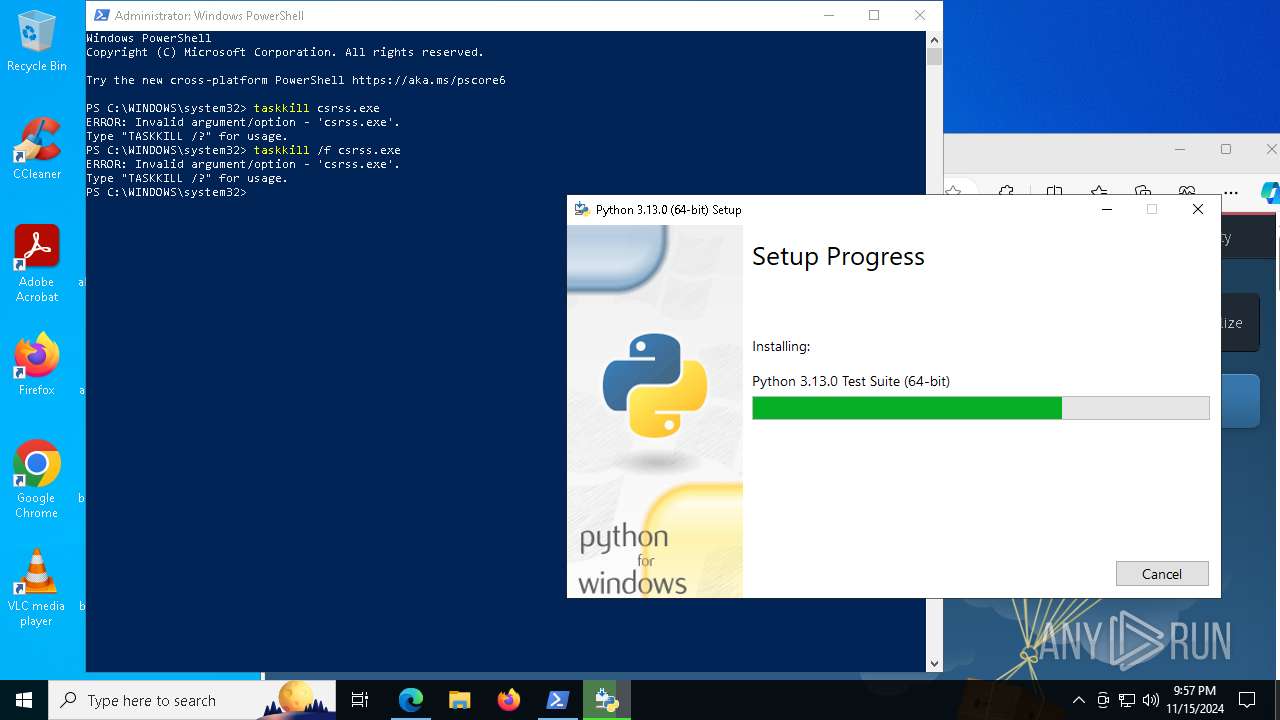The width and height of the screenshot is (1280, 720).
Task: Click the PowerShell scrollbar down arrow
Action: 934,663
